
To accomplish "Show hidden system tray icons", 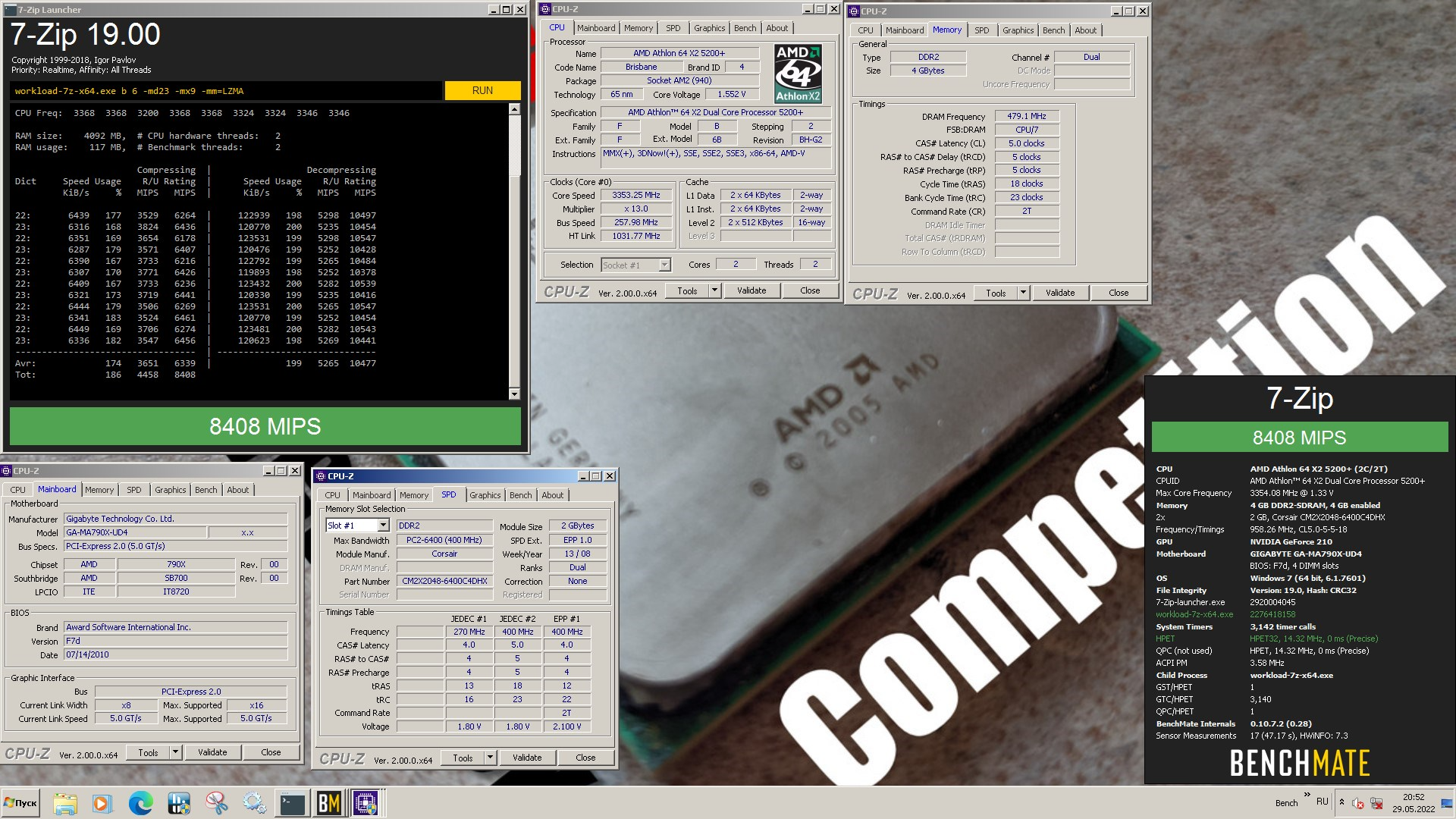I will tap(1341, 802).
